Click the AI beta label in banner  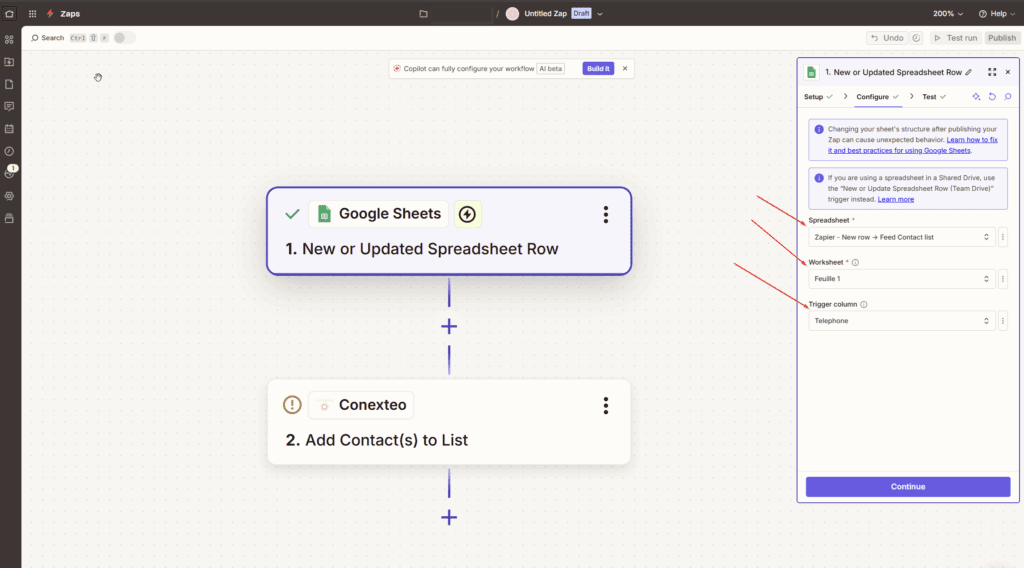[x=551, y=69]
